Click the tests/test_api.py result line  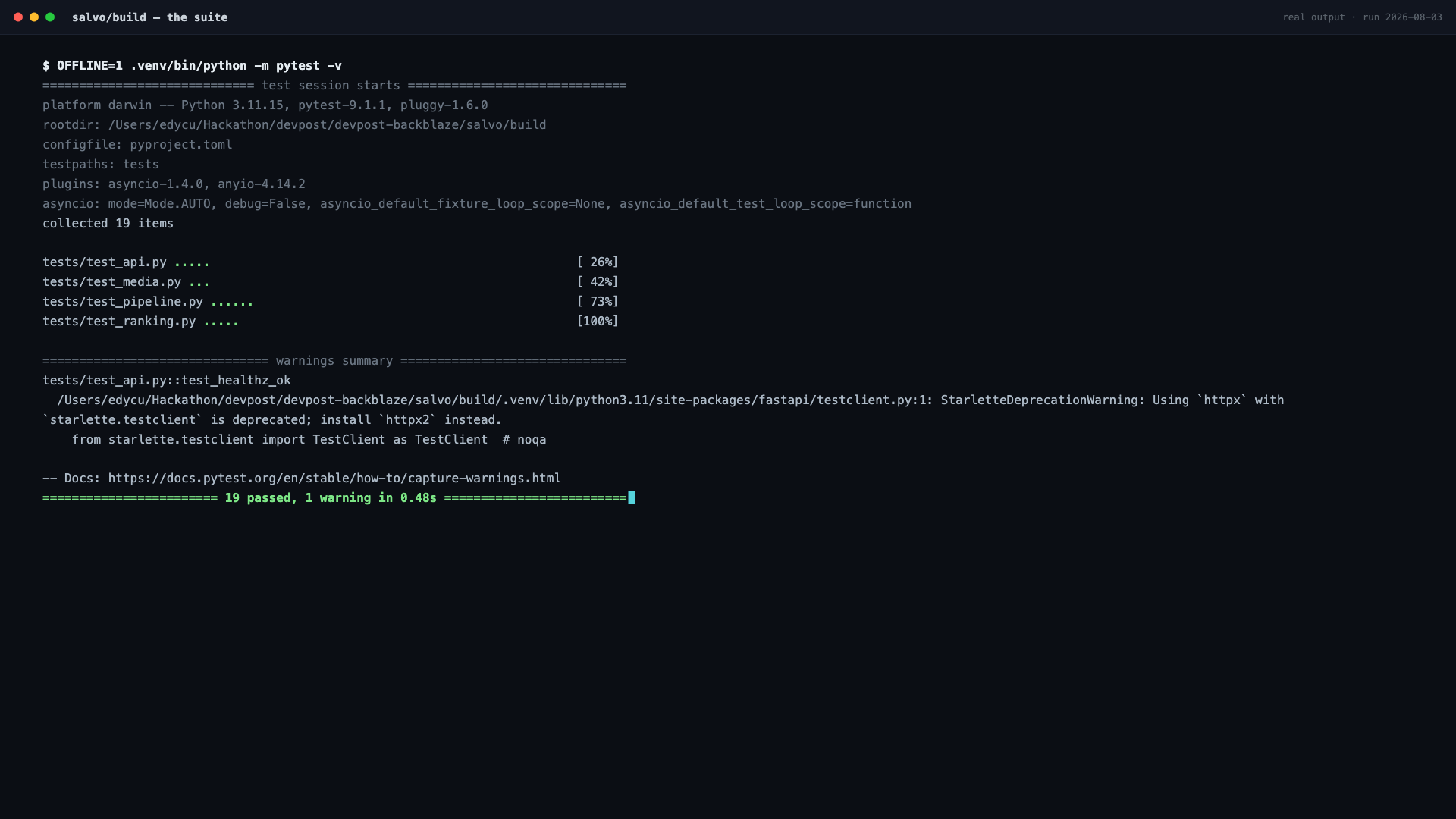pyautogui.click(x=331, y=262)
